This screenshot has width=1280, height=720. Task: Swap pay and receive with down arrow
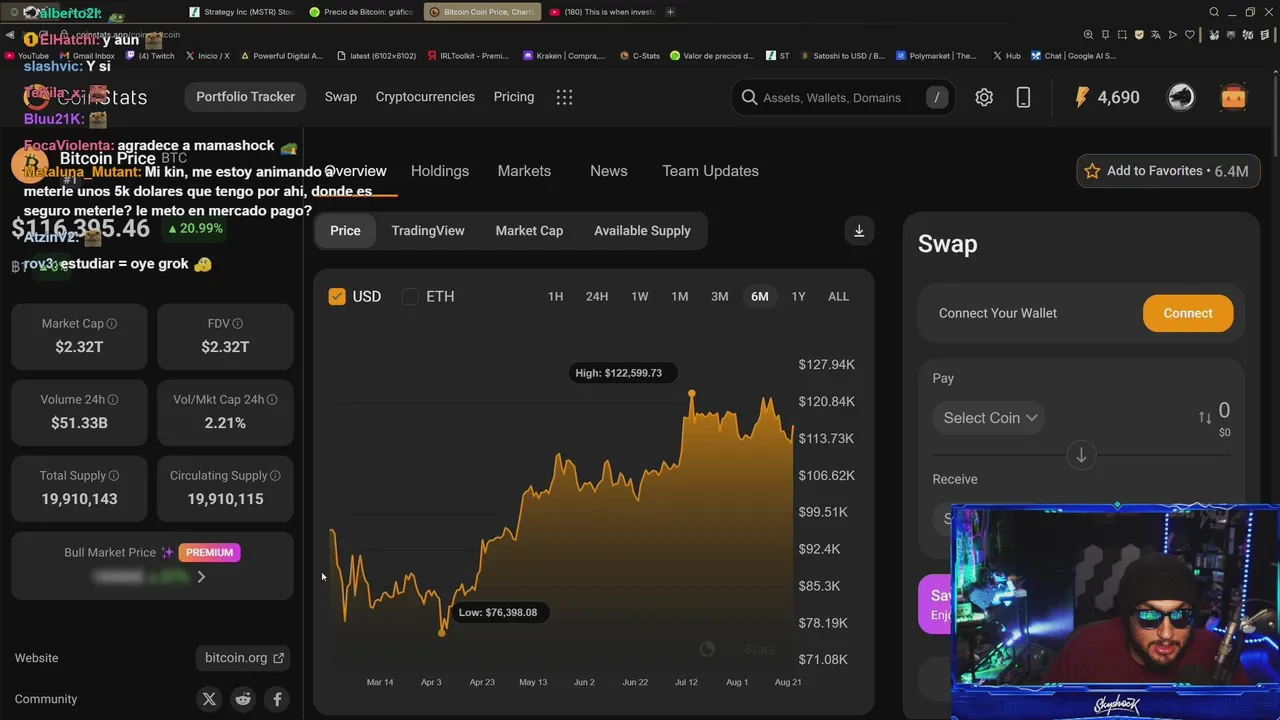[x=1081, y=455]
